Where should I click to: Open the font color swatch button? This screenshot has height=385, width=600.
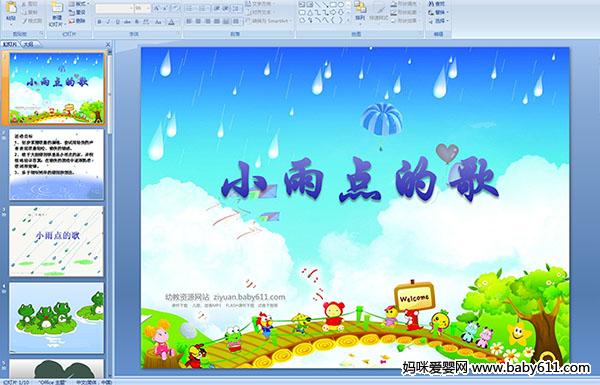pyautogui.click(x=171, y=22)
